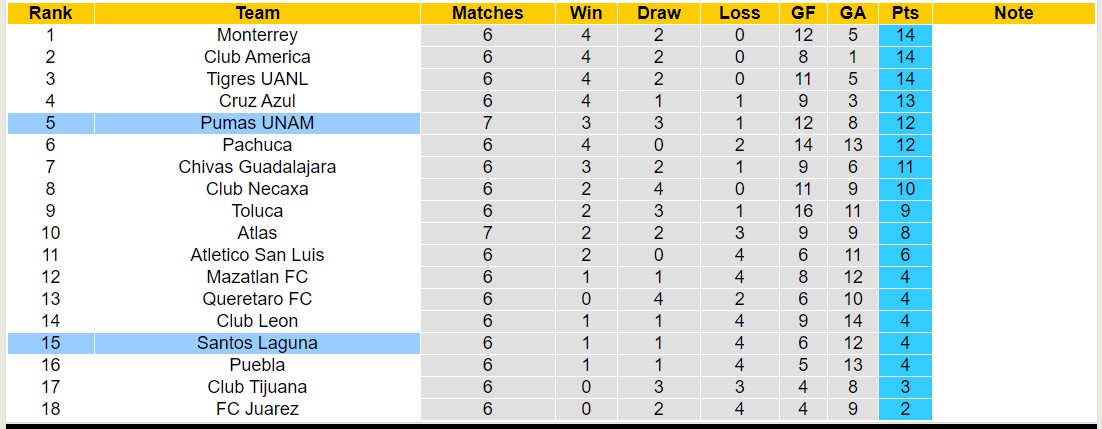1102x429 pixels.
Task: Click the Draw column header
Action: click(x=658, y=13)
